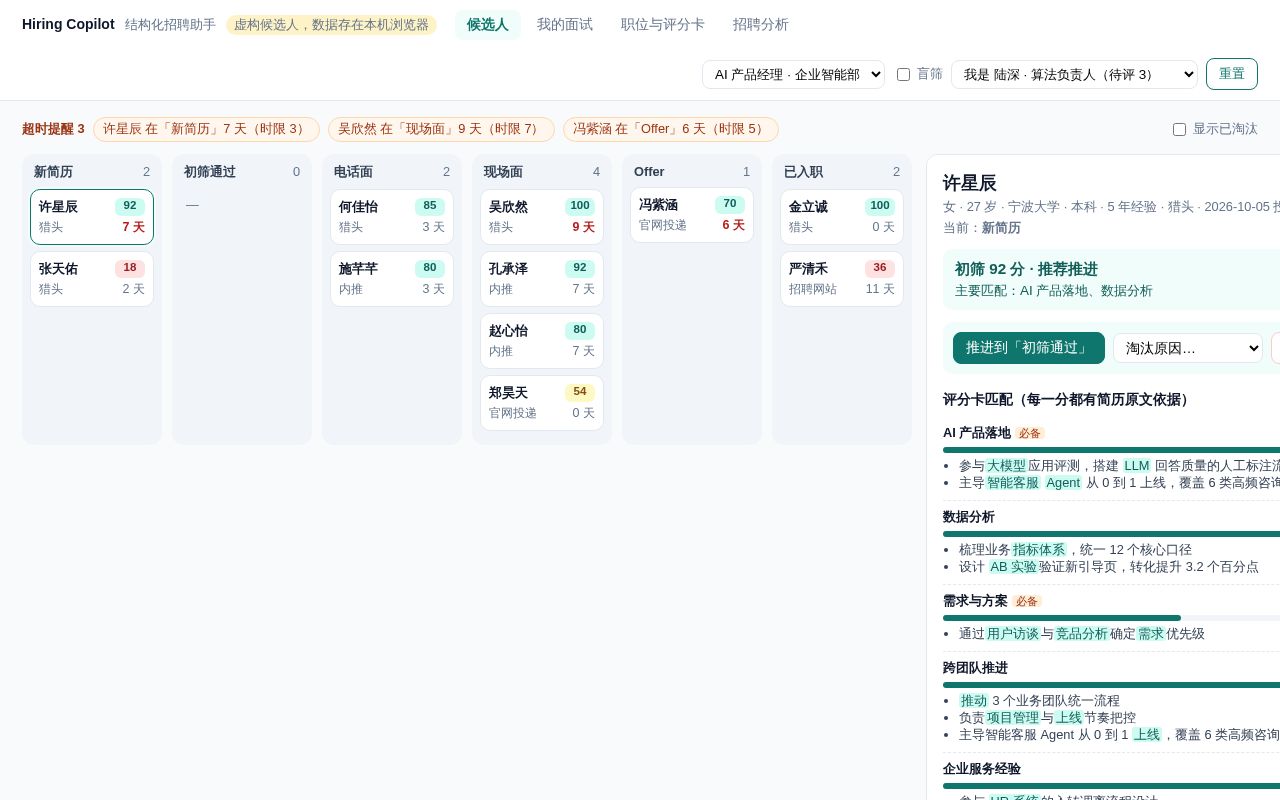Click the 许星辰 overdue alert chip
Screen dimensions: 1280x800
[x=206, y=129]
